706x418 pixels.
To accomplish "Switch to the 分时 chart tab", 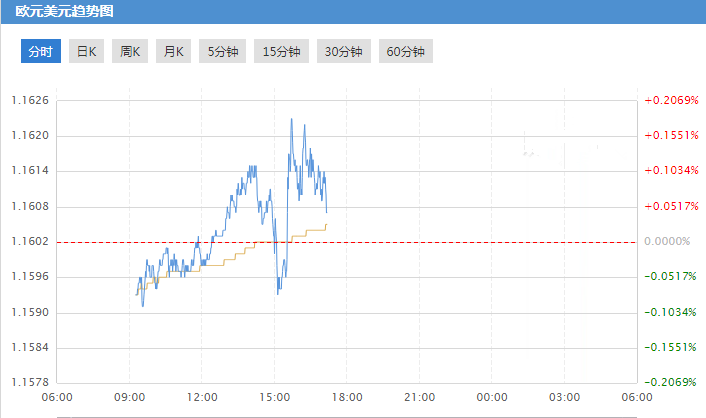I will tap(41, 52).
